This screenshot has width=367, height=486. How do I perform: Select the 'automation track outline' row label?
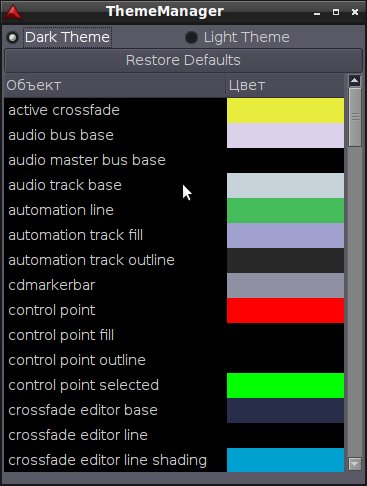[x=91, y=260]
